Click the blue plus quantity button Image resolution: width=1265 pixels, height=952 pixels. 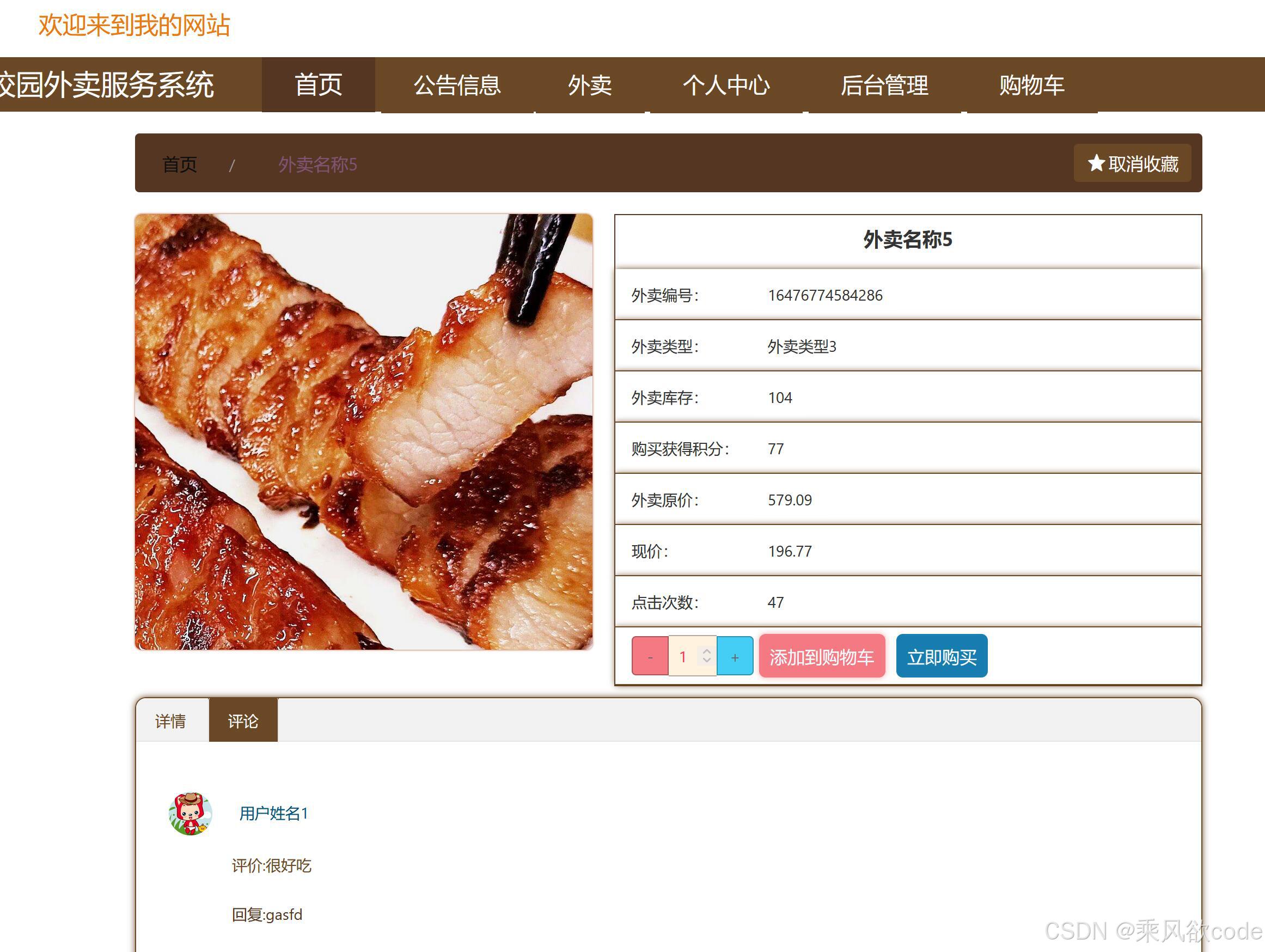pos(734,657)
